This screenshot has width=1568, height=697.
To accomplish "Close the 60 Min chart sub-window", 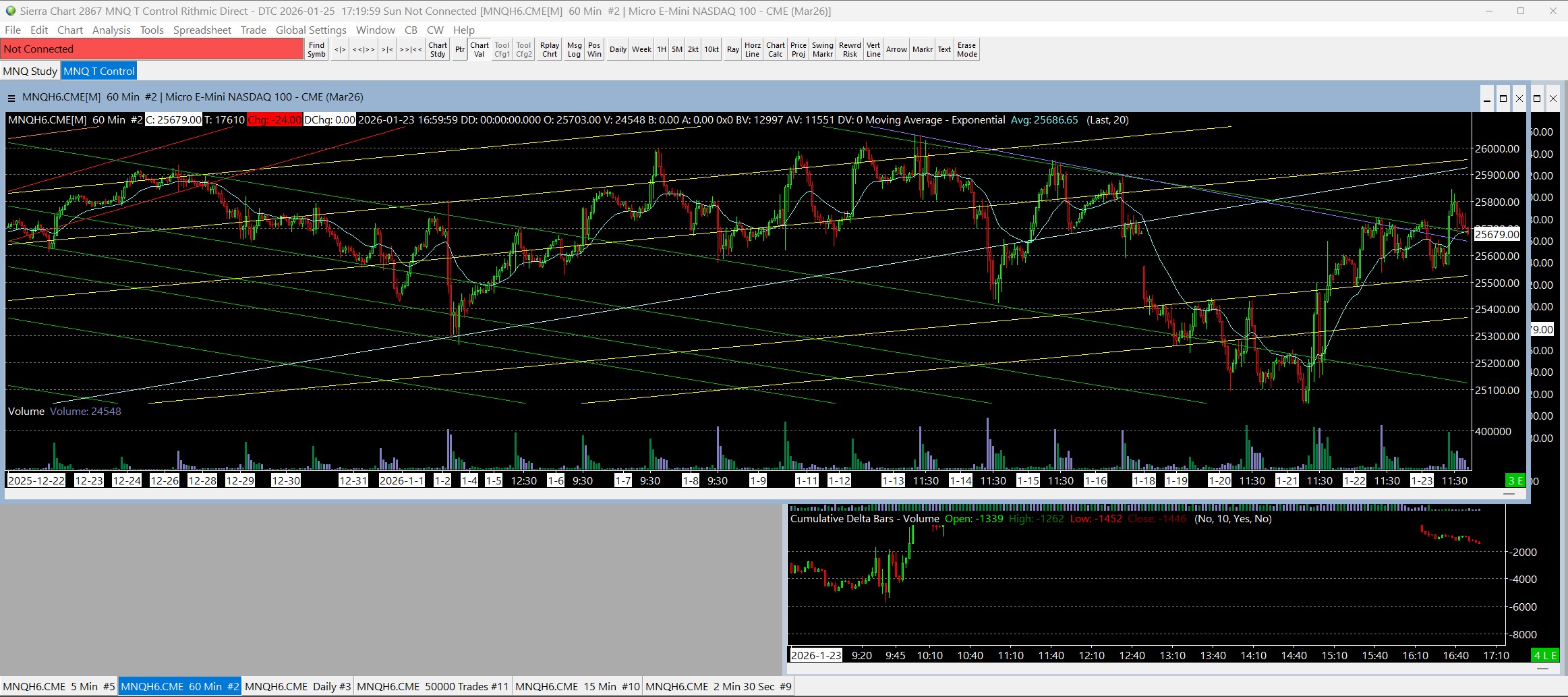I will 1519,99.
